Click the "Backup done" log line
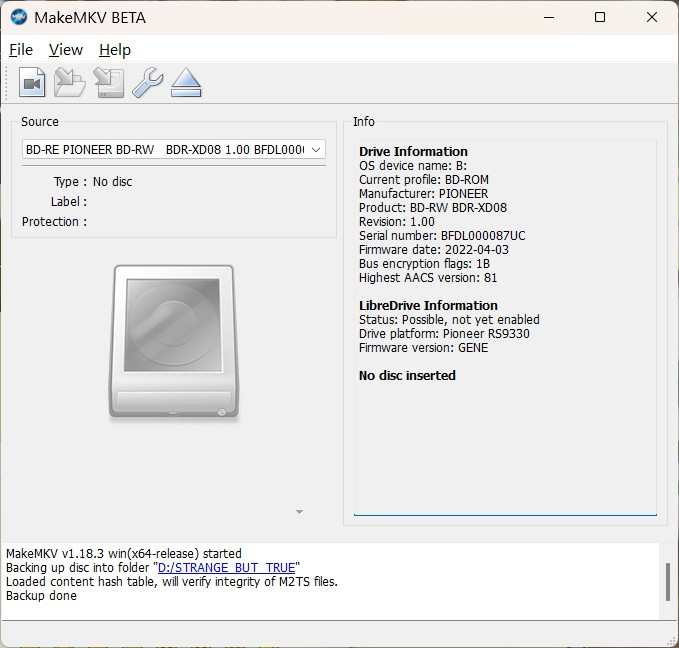Screen dimensions: 679x648 click(41, 596)
